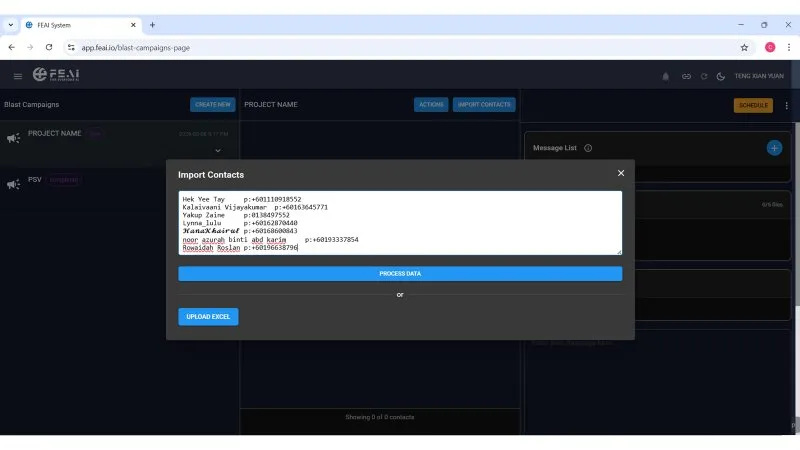Click the PROCESS DATA button
This screenshot has width=800, height=450.
click(x=400, y=273)
